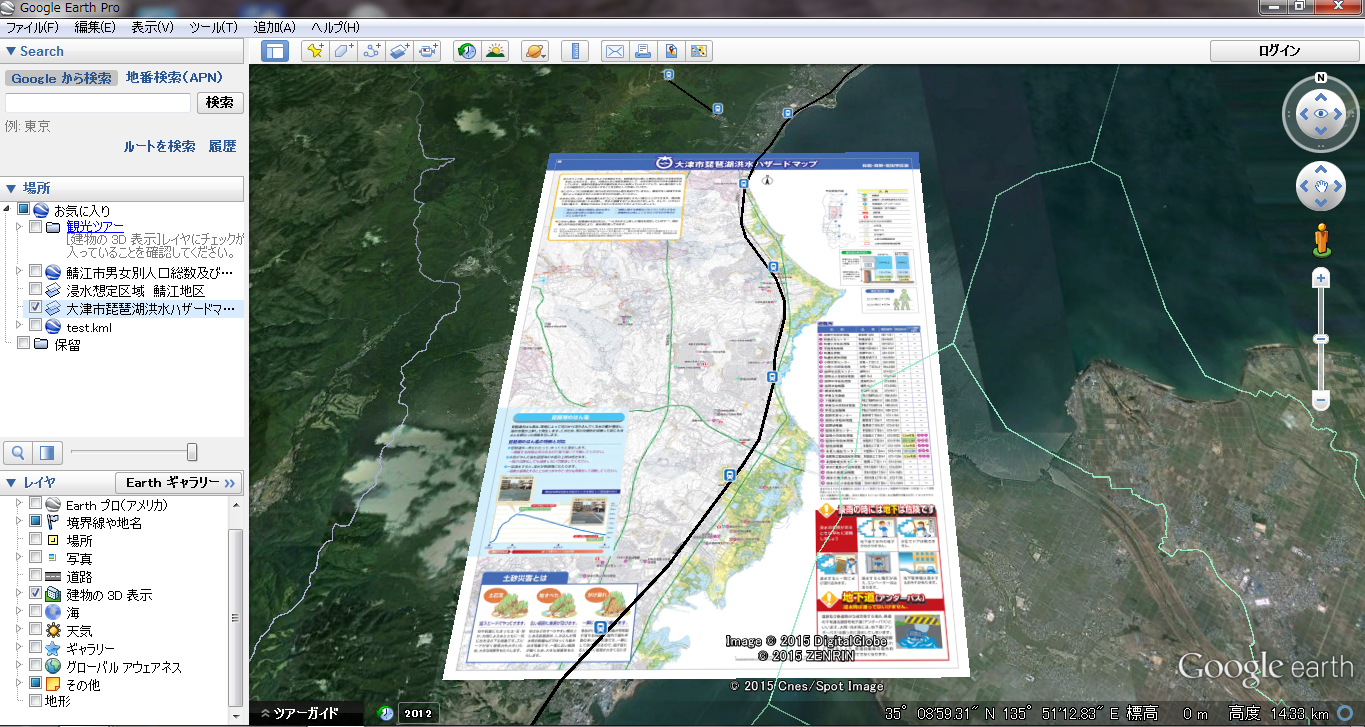Expand the 鯖江市男女別人口総数 tree item

click(x=20, y=273)
